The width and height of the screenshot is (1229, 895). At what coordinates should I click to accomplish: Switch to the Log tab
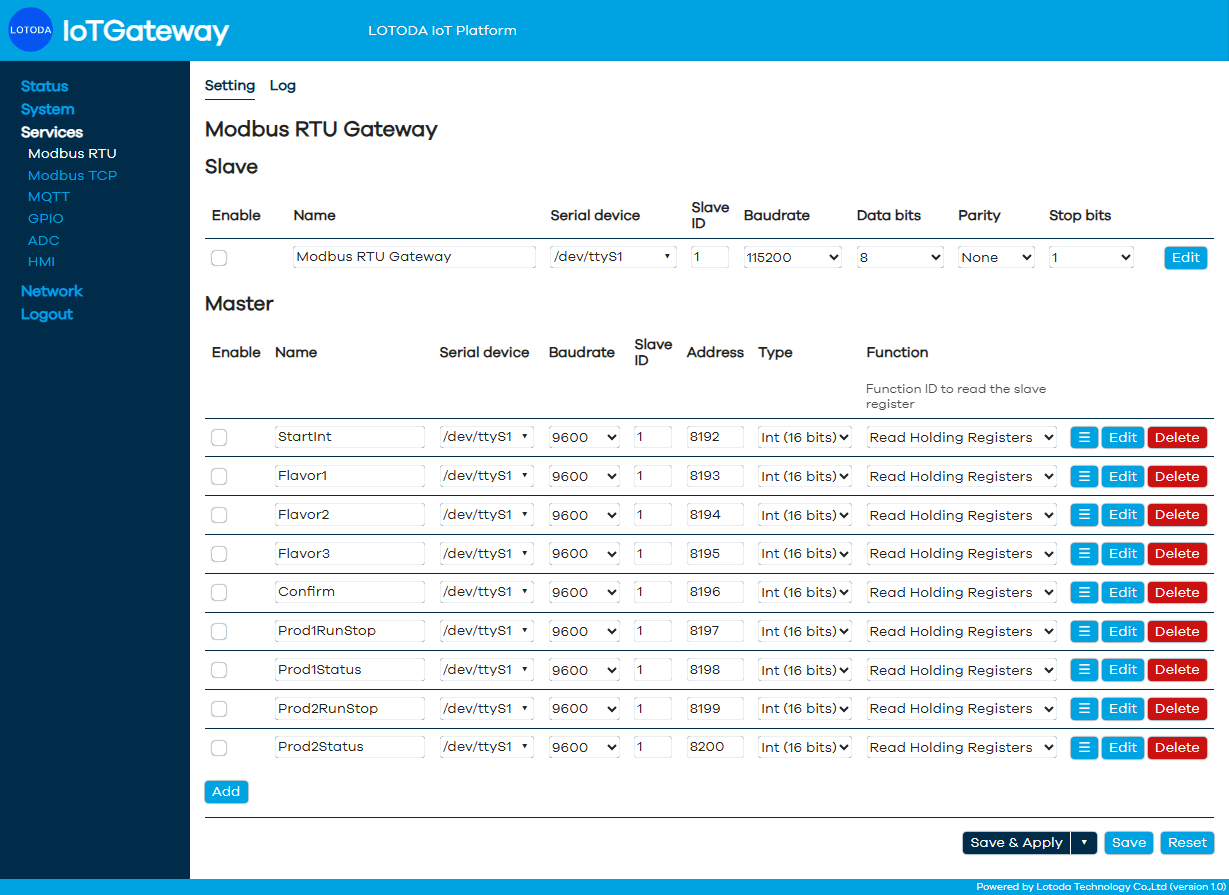283,86
